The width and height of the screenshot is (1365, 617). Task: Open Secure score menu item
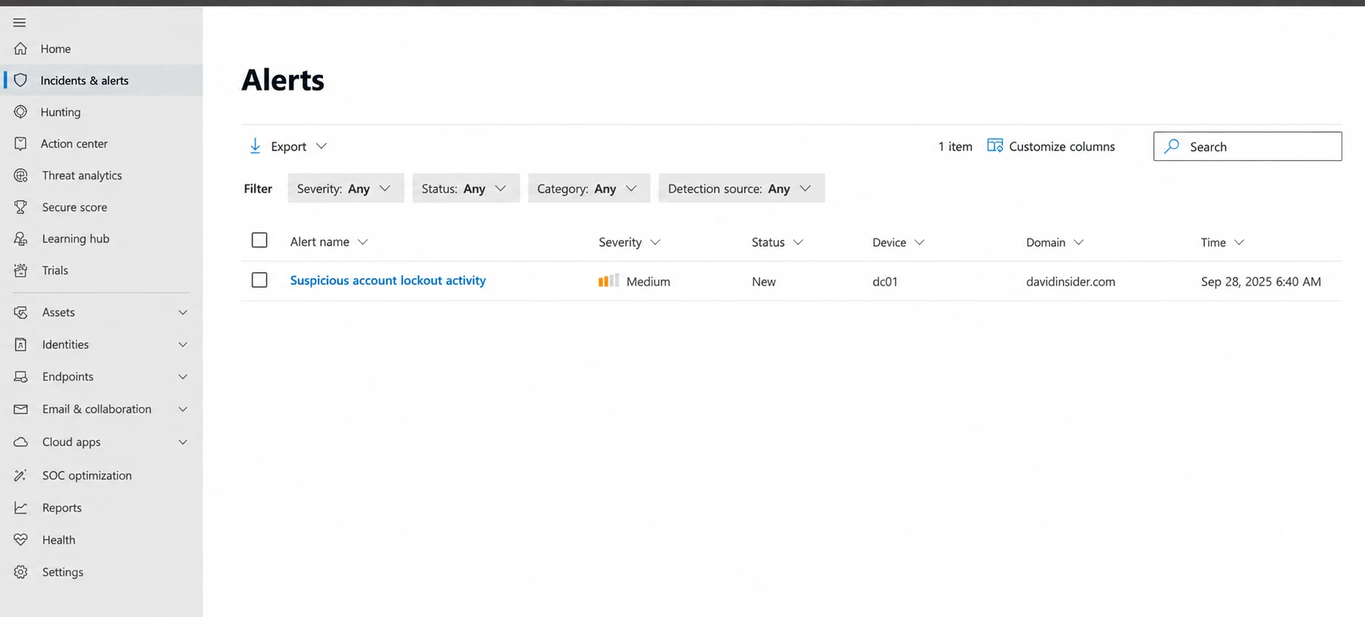coord(101,207)
